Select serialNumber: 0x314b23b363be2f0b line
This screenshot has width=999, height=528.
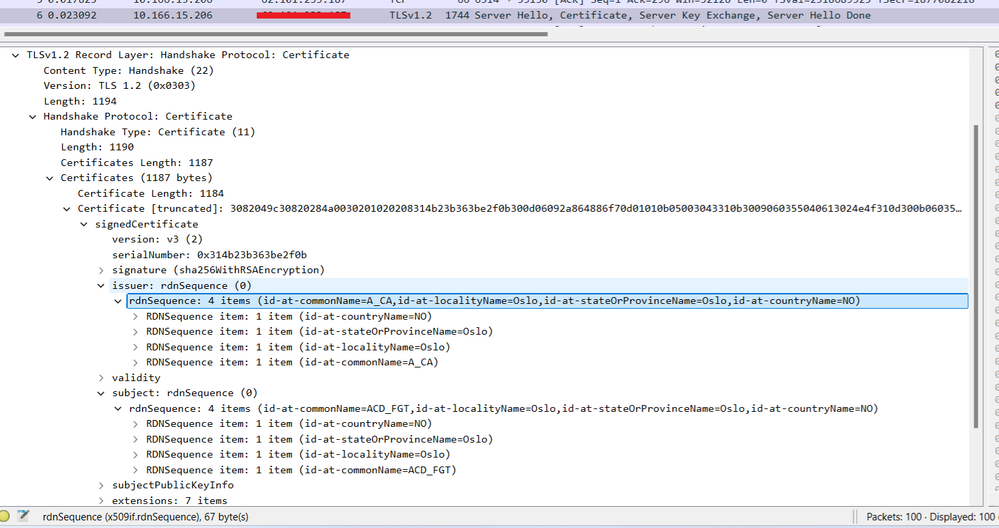click(x=210, y=255)
